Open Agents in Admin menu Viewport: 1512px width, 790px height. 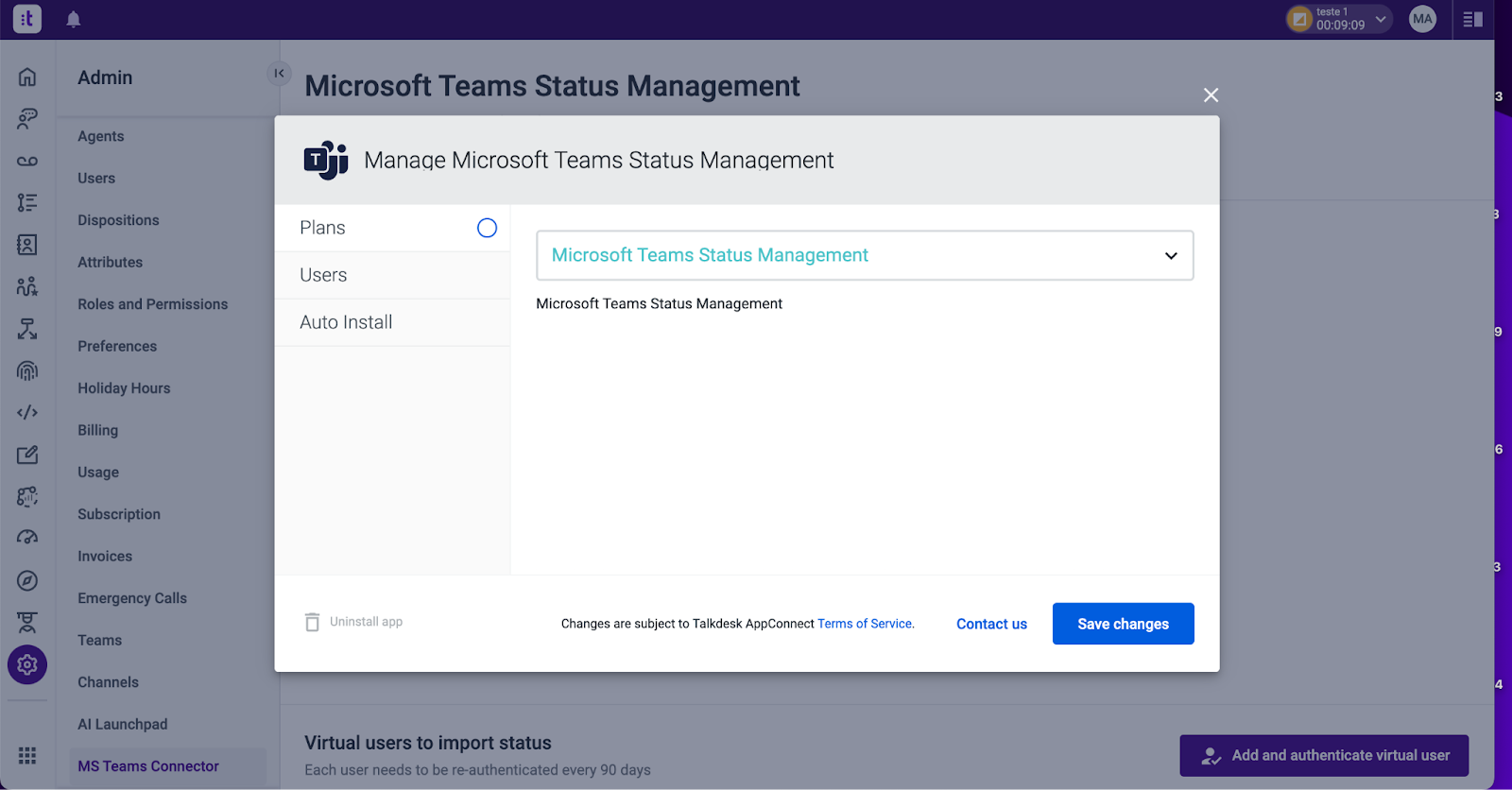101,136
